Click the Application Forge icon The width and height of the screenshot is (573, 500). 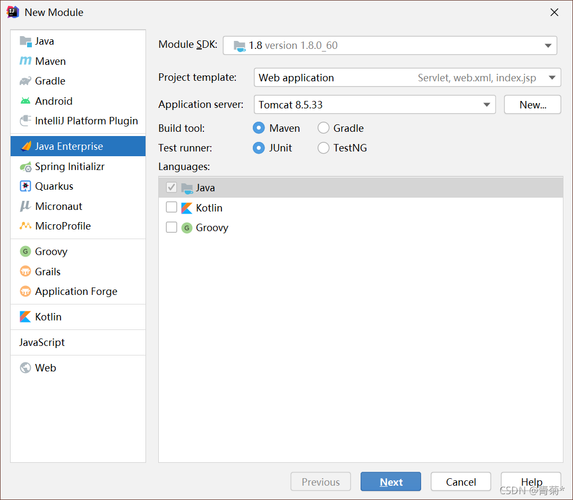(25, 291)
